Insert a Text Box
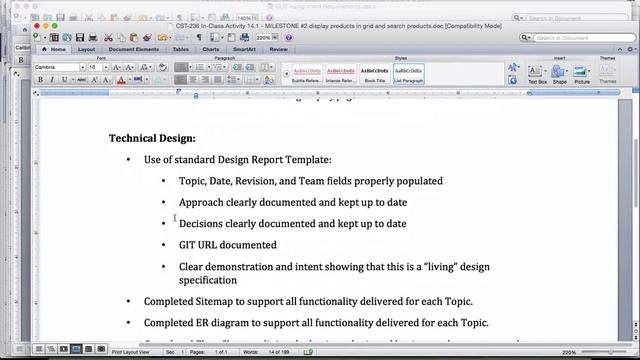640x360 pixels. click(x=537, y=75)
